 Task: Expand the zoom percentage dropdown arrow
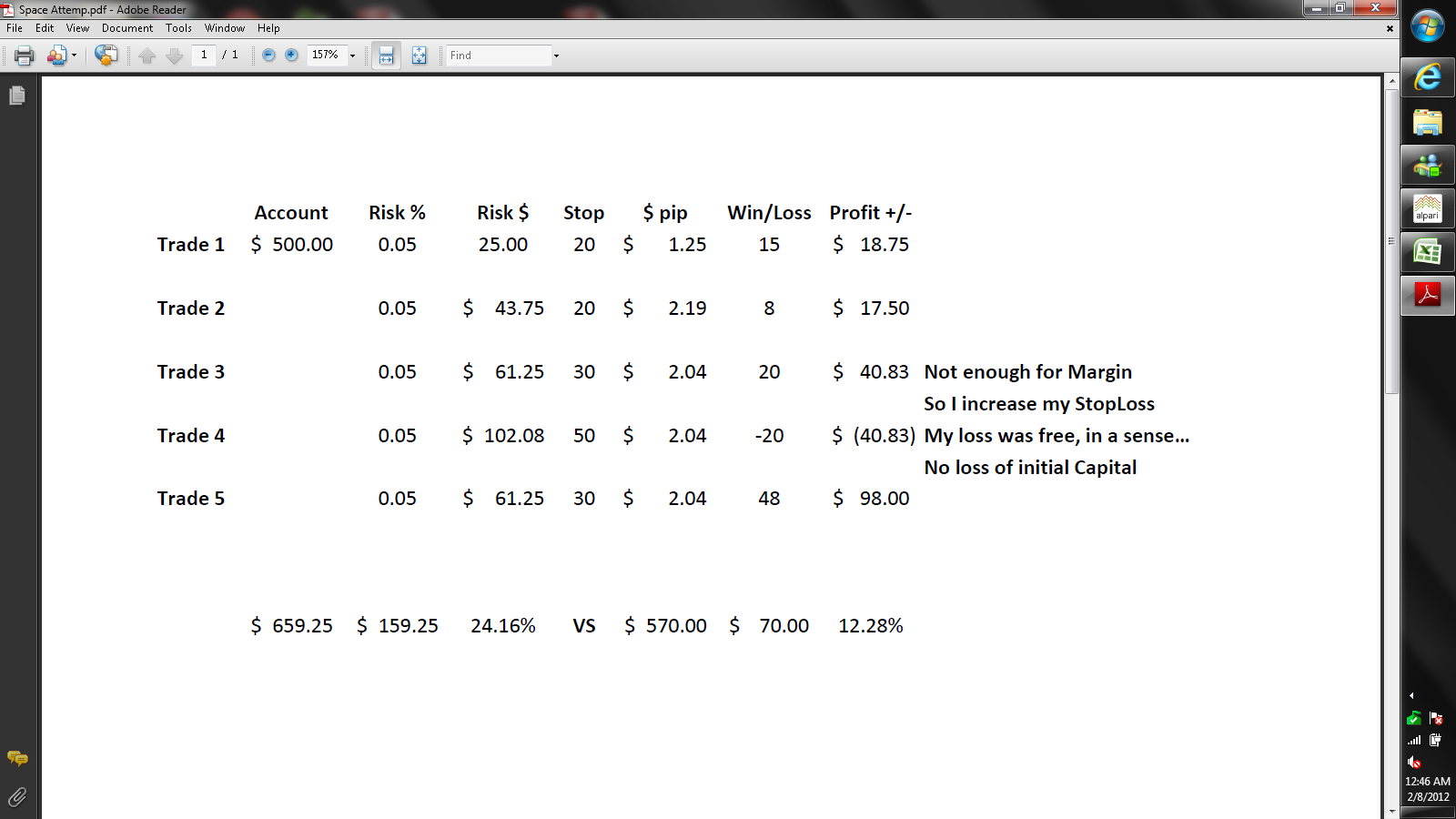pos(353,56)
